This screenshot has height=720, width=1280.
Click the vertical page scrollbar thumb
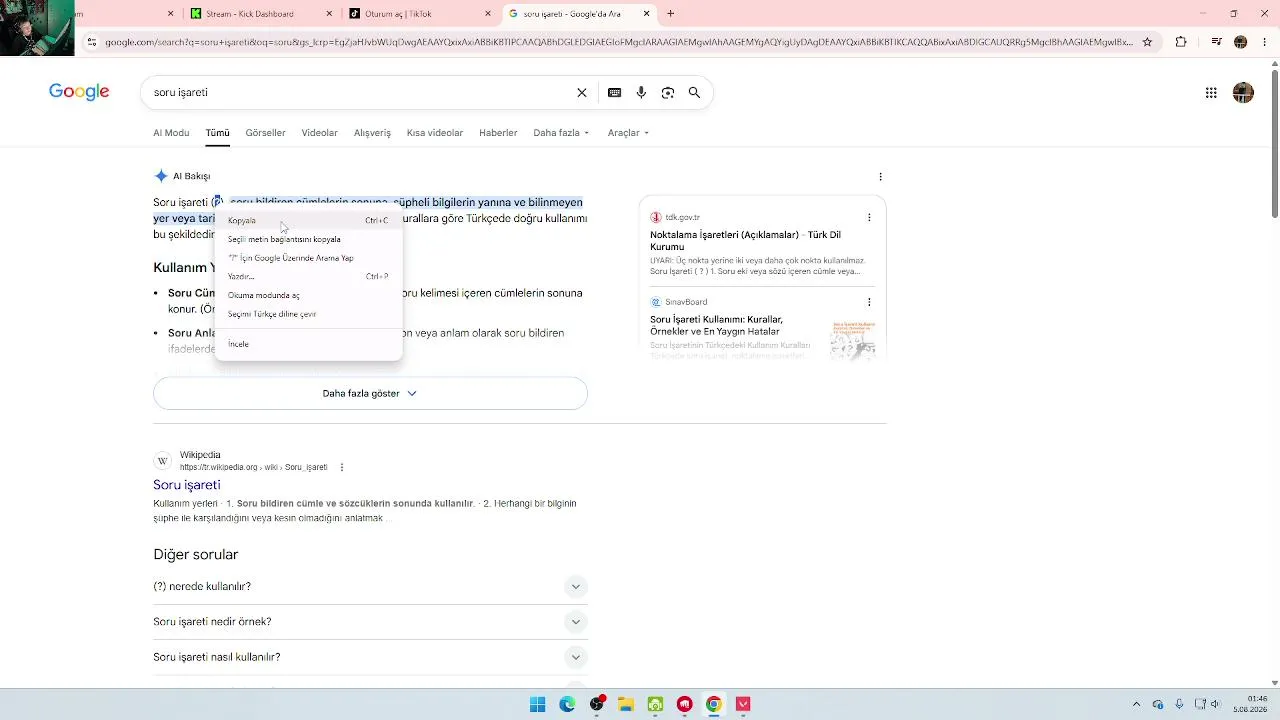[1274, 143]
